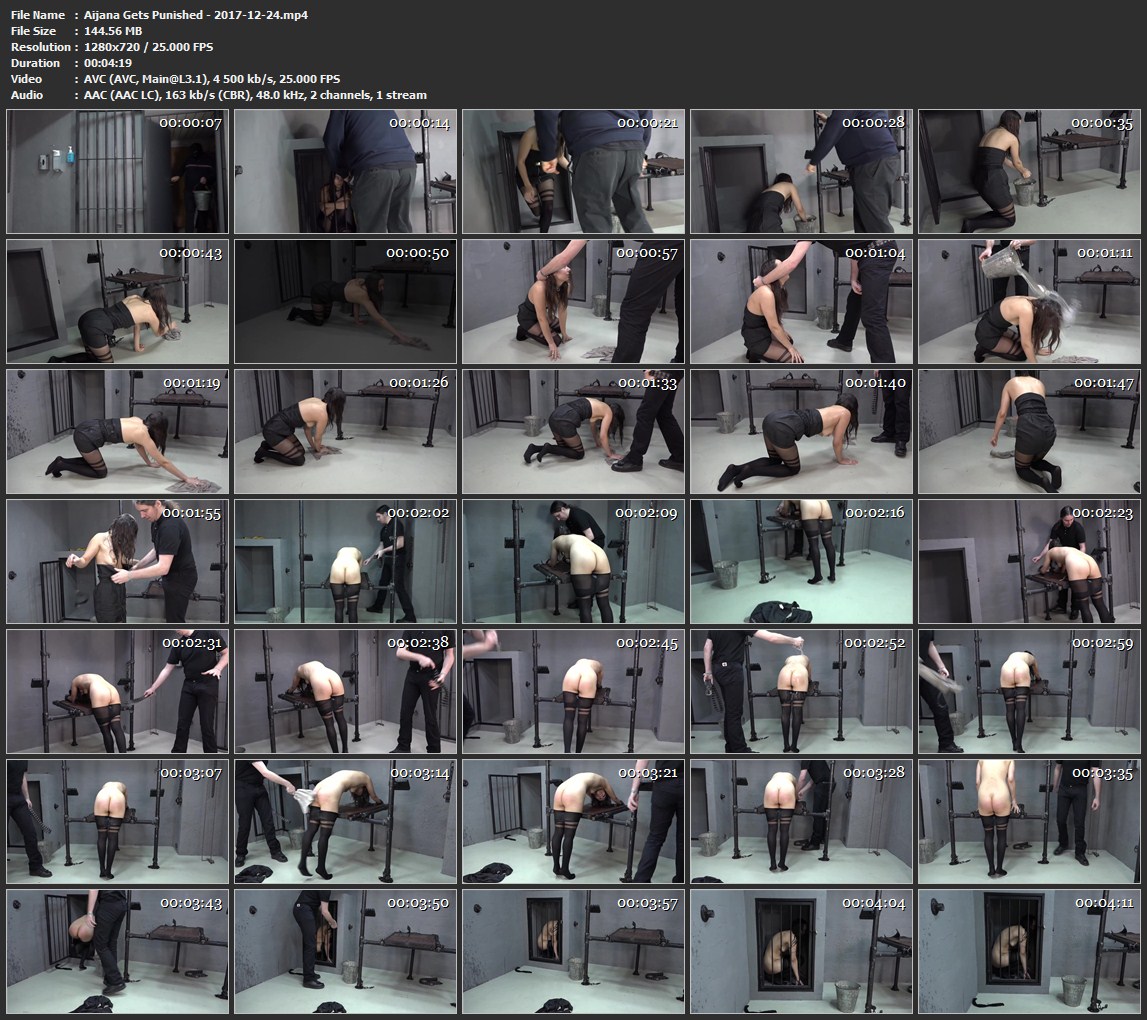The height and width of the screenshot is (1020, 1147).
Task: Choose the frame at 00:03:43
Action: click(x=118, y=952)
